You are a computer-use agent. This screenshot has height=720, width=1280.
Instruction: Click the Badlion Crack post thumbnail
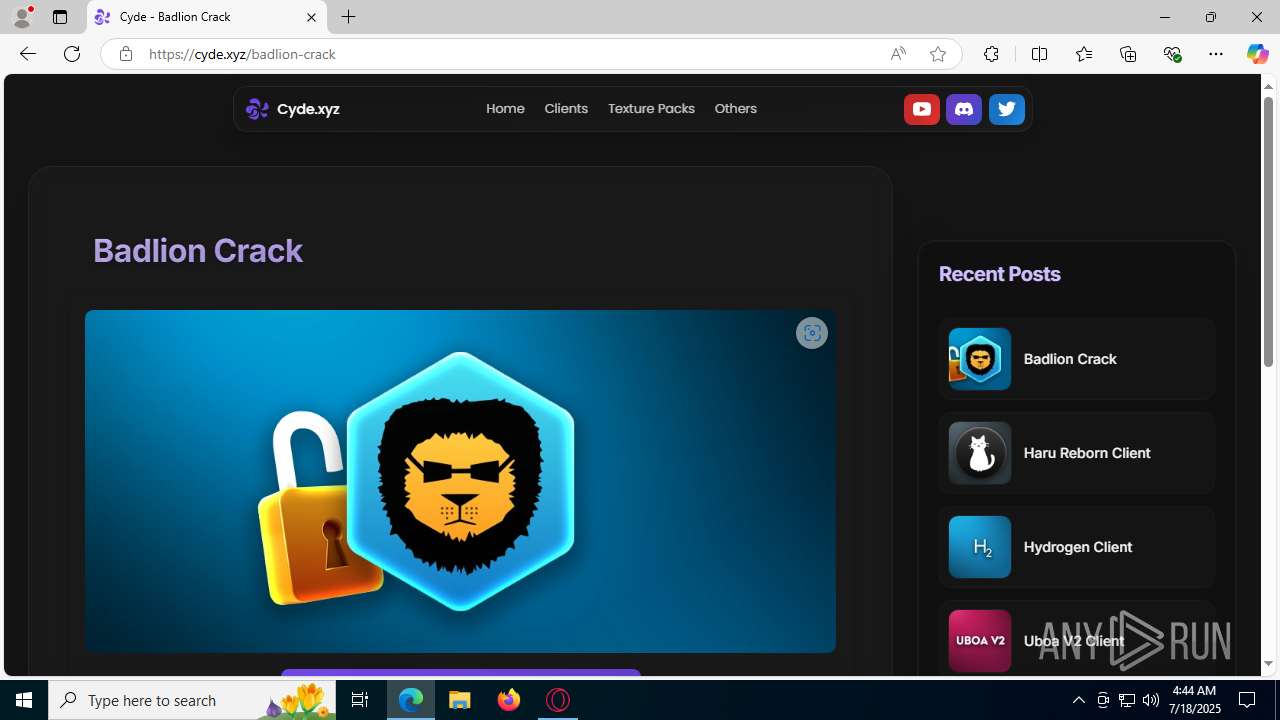click(x=980, y=359)
